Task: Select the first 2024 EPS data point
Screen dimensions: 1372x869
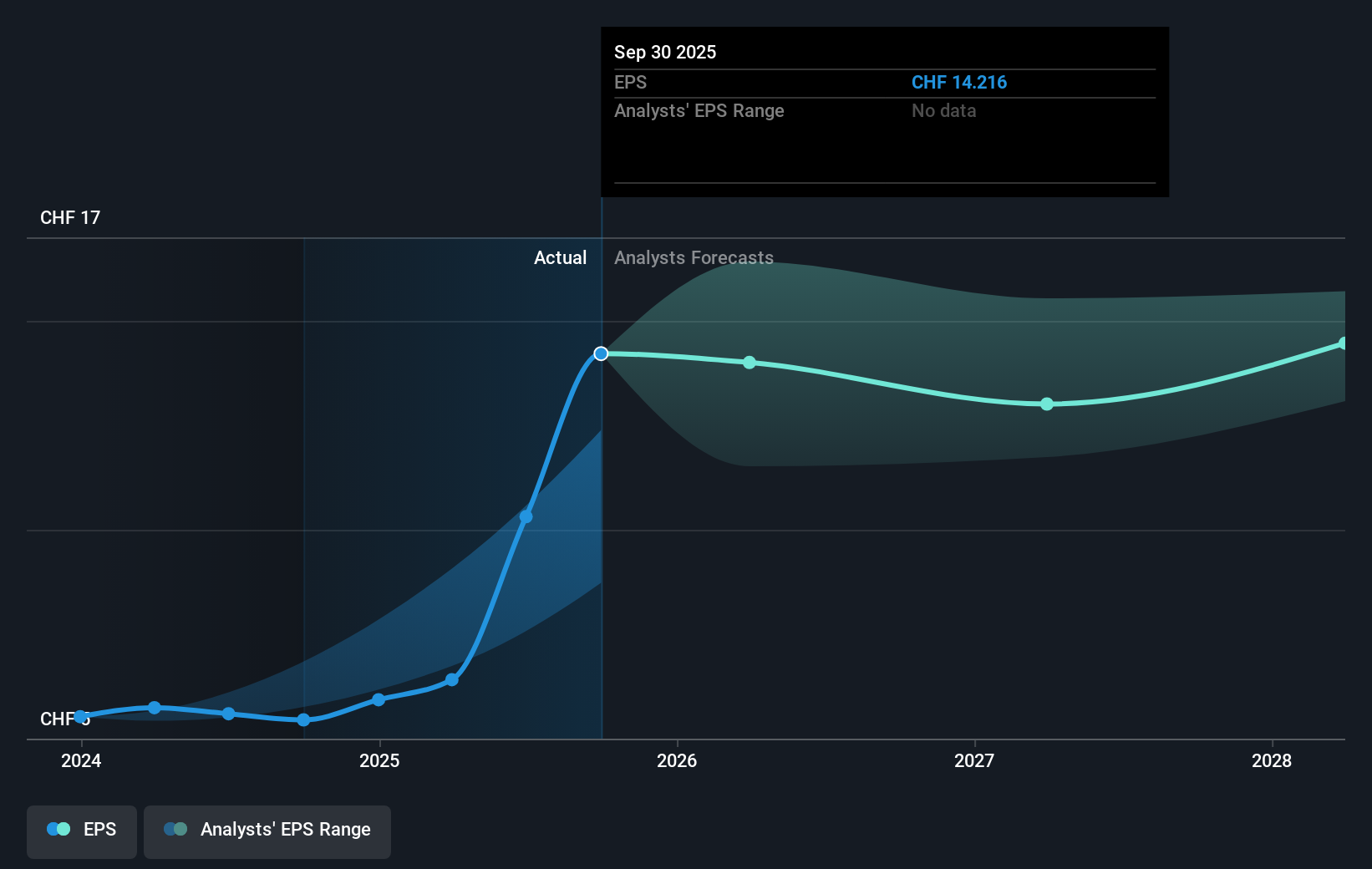Action: 80,717
